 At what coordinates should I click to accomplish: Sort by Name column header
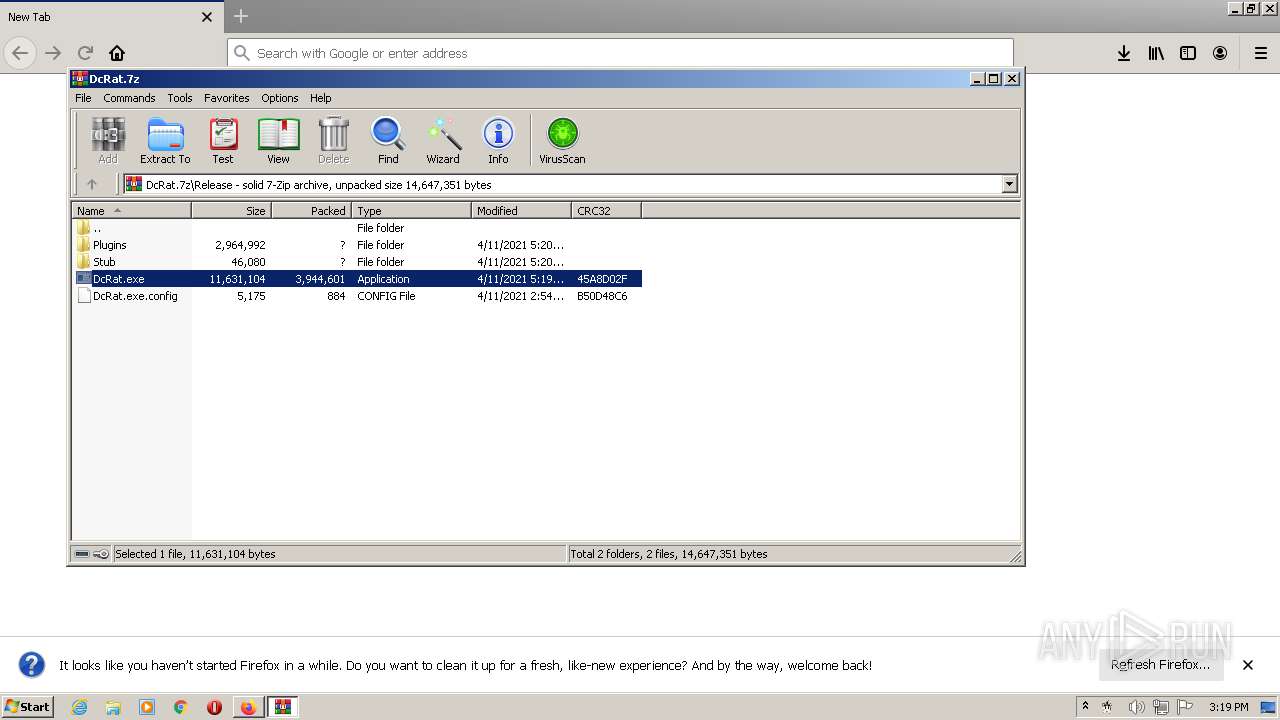(x=131, y=211)
